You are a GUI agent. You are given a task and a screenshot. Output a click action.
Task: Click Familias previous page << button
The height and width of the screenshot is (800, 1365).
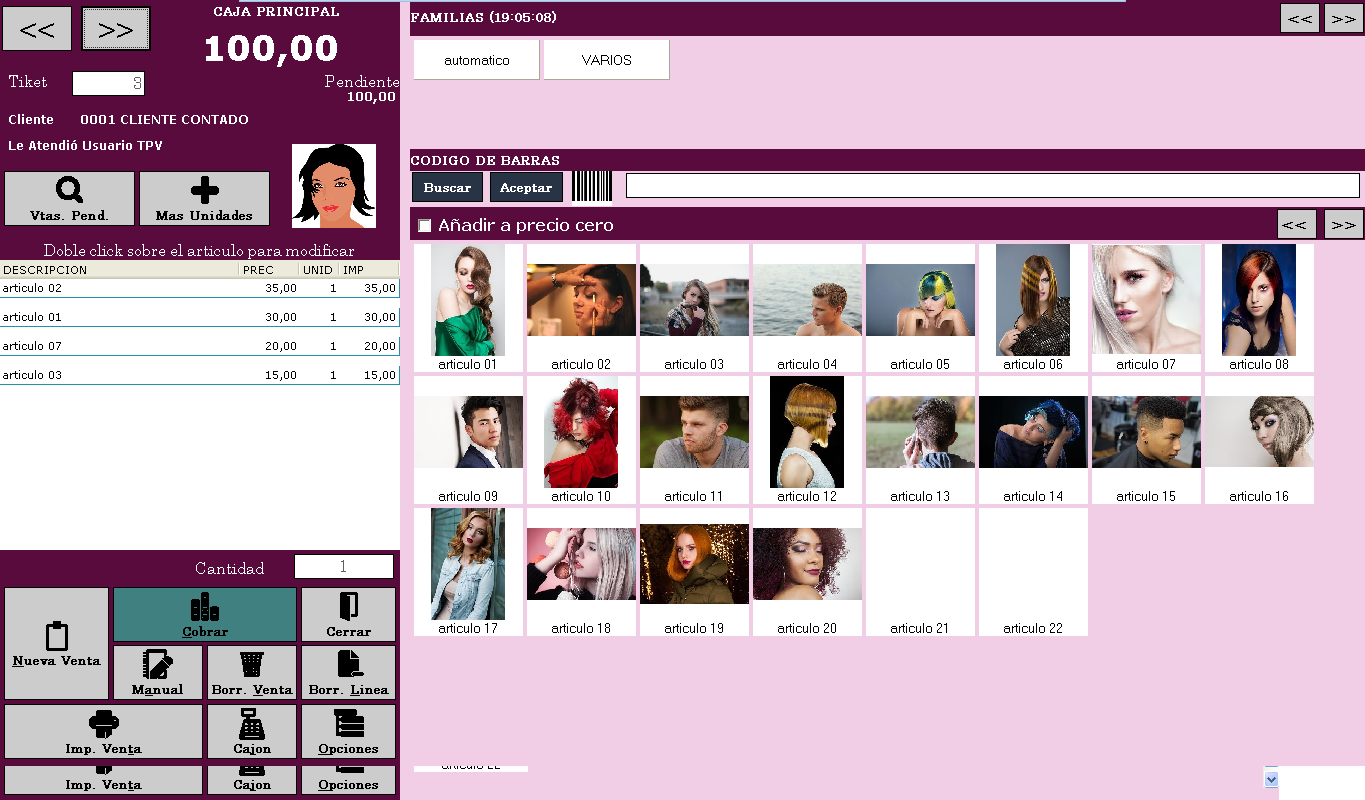tap(1300, 18)
